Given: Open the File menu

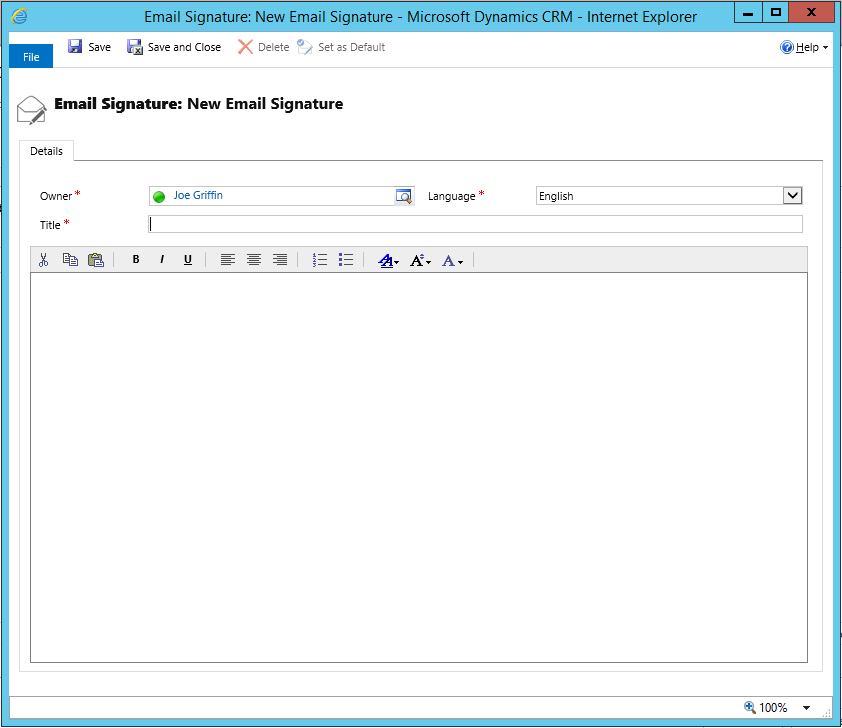Looking at the screenshot, I should pos(31,56).
